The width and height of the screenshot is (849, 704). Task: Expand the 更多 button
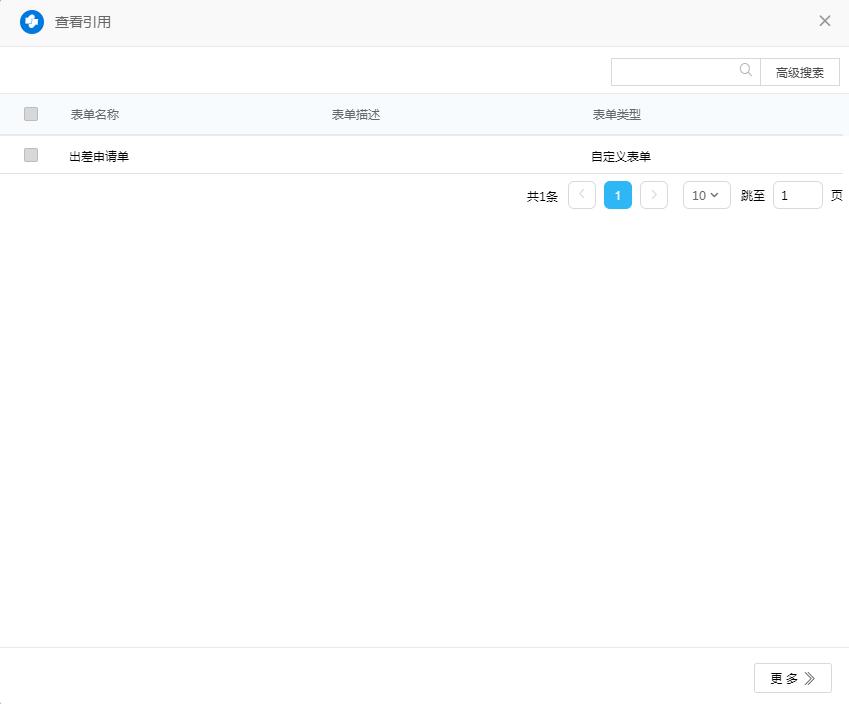click(792, 678)
